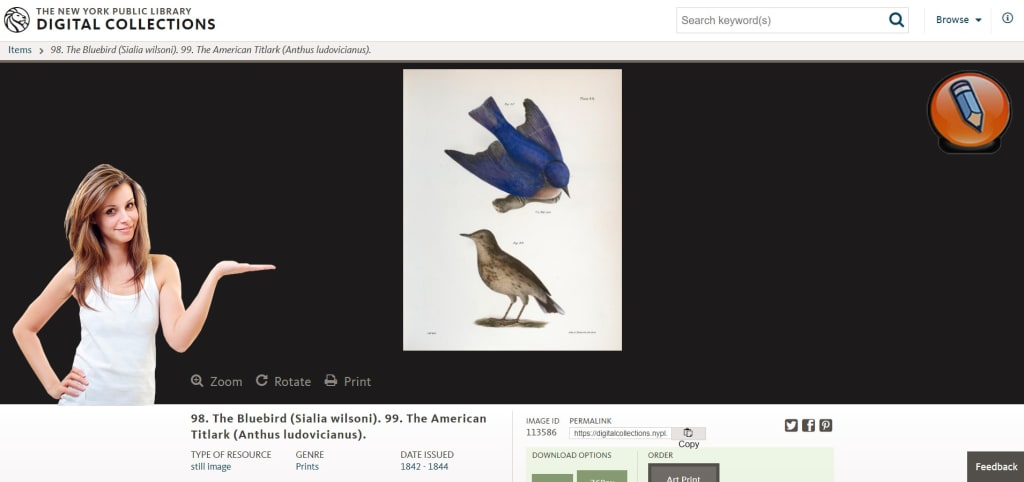1024x482 pixels.
Task: Click the 'DOWNLOAD OPTIONS' heading
Action: pyautogui.click(x=571, y=455)
